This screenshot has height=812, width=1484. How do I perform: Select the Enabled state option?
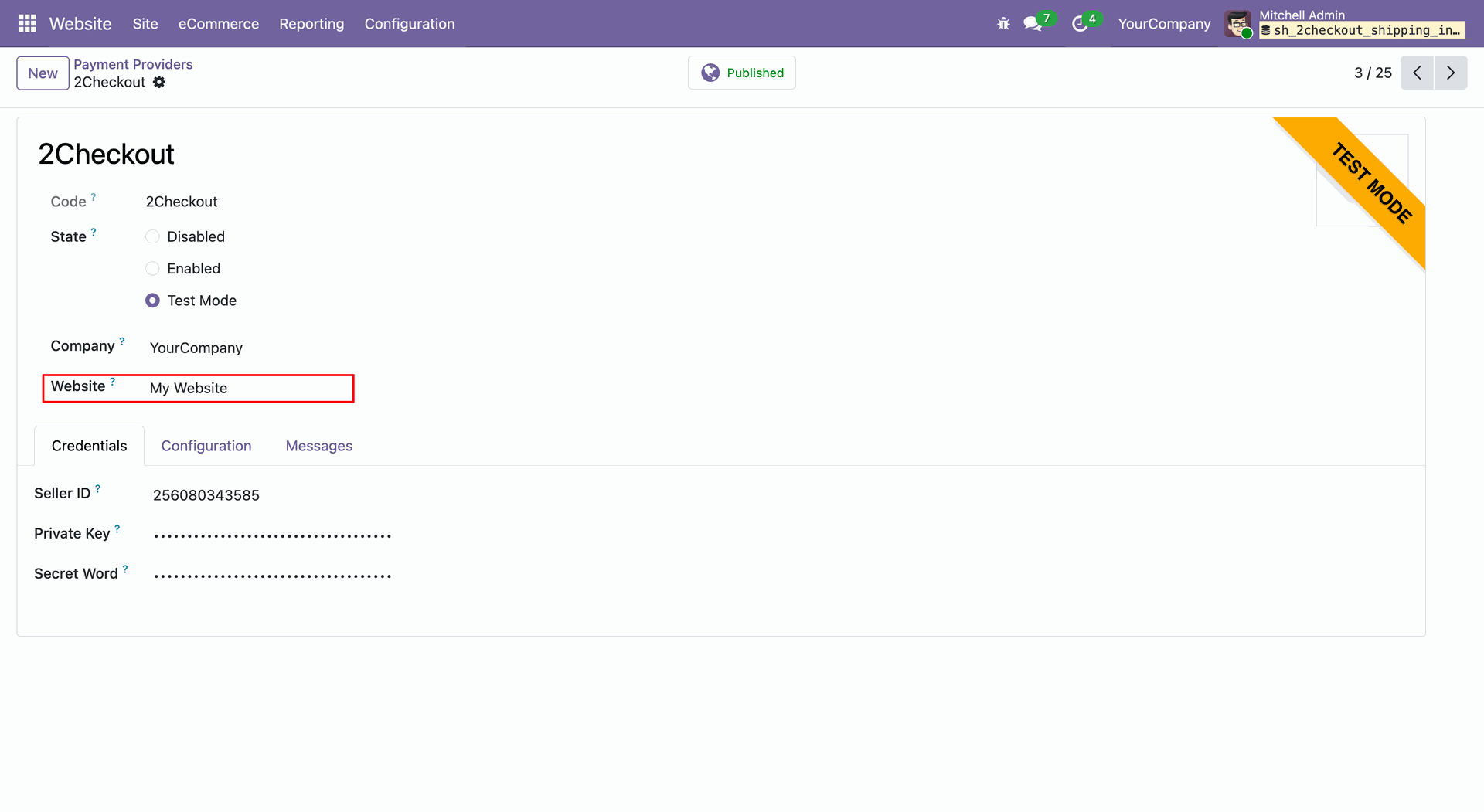[x=153, y=268]
